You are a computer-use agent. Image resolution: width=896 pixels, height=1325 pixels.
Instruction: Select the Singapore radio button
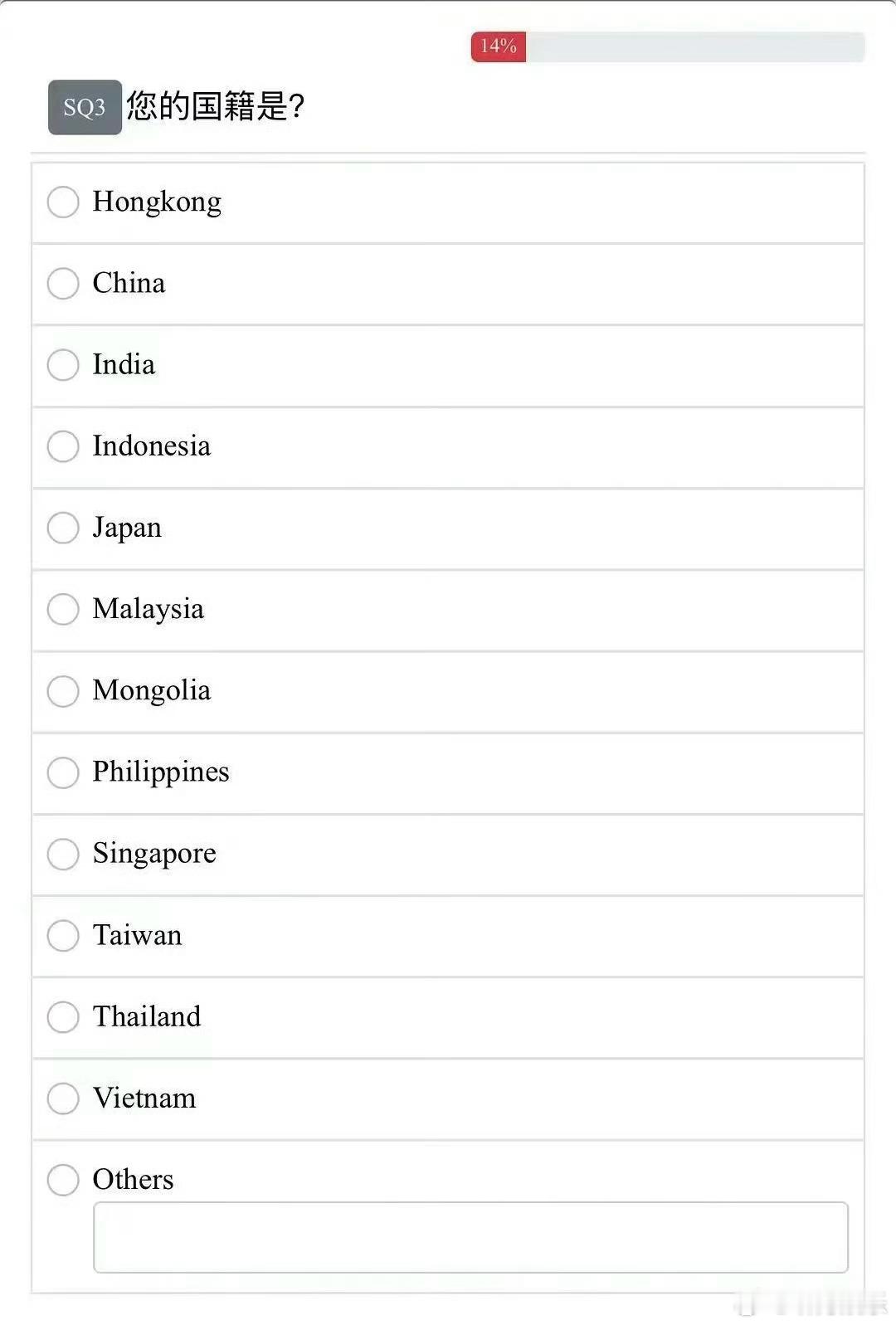tap(63, 853)
